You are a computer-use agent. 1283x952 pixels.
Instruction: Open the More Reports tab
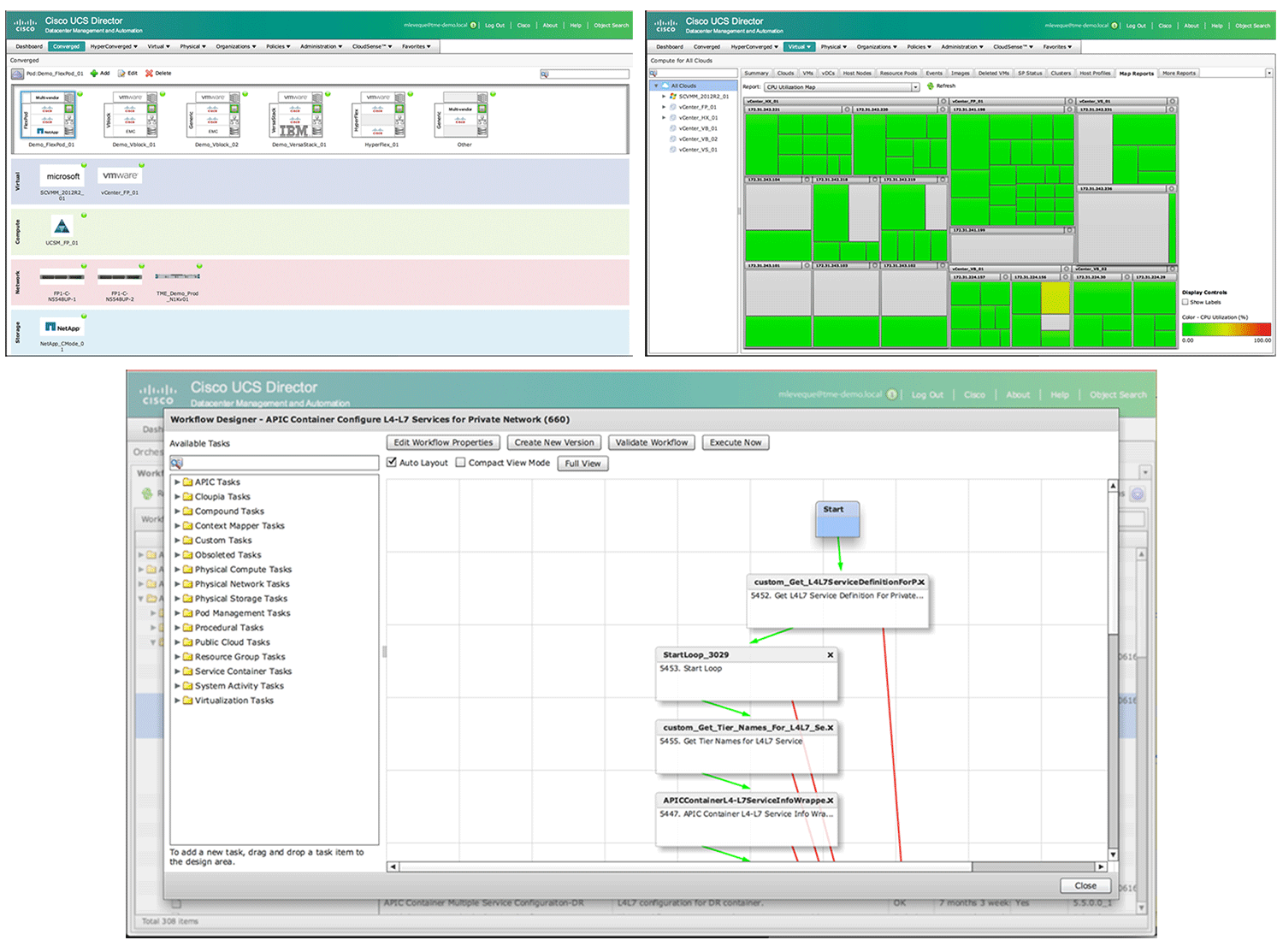(1179, 74)
